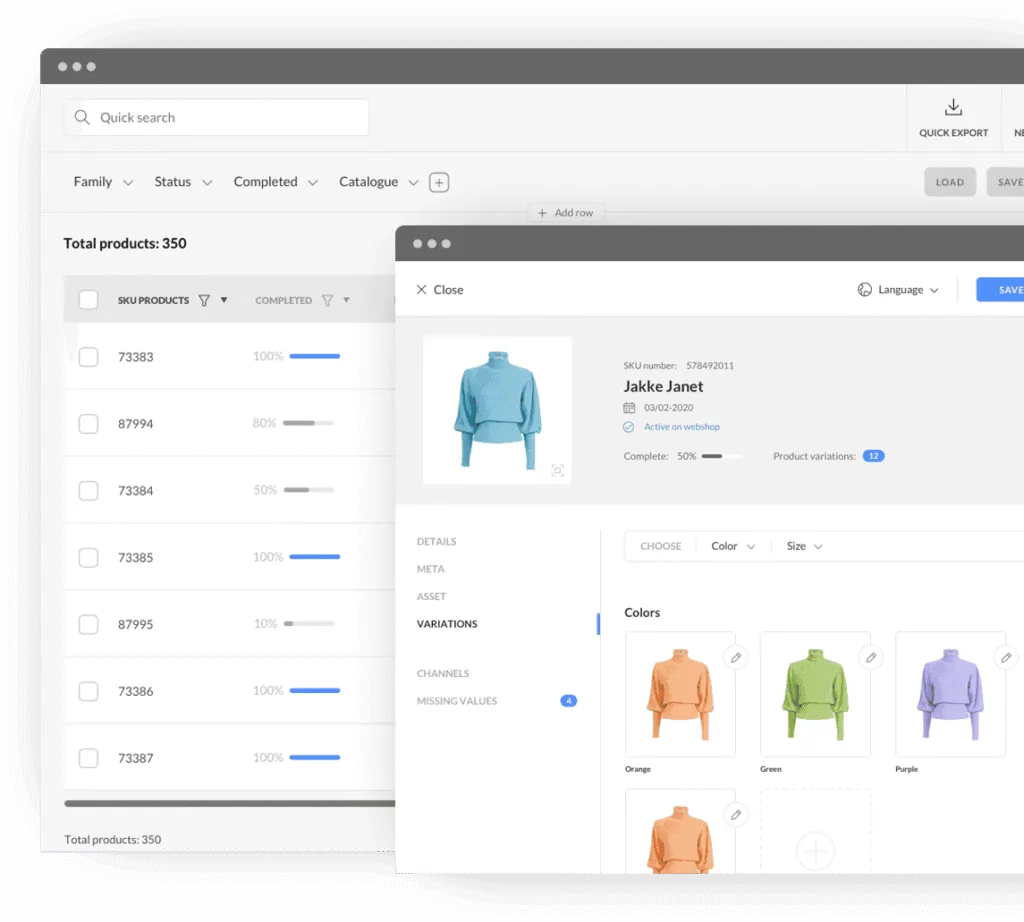Click the Quick Export download icon

tap(953, 107)
